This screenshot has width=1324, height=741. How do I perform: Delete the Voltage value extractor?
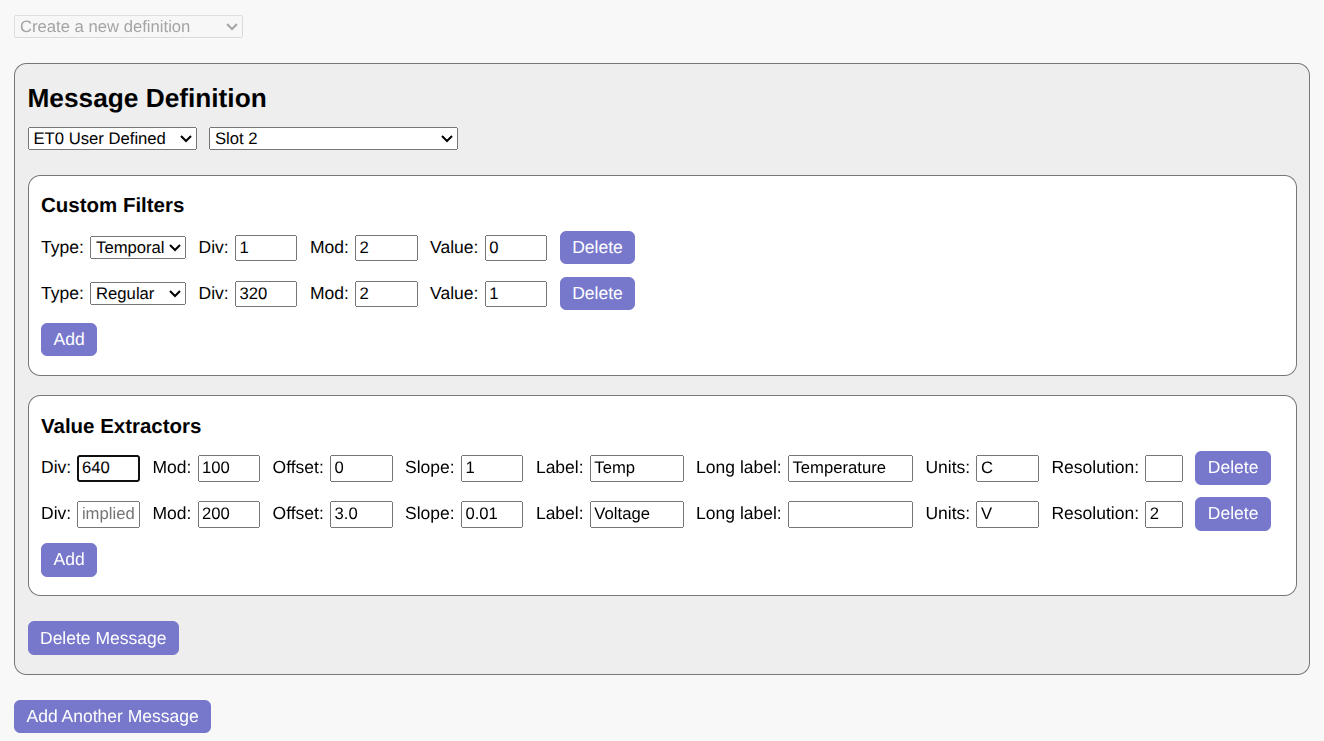pos(1232,513)
